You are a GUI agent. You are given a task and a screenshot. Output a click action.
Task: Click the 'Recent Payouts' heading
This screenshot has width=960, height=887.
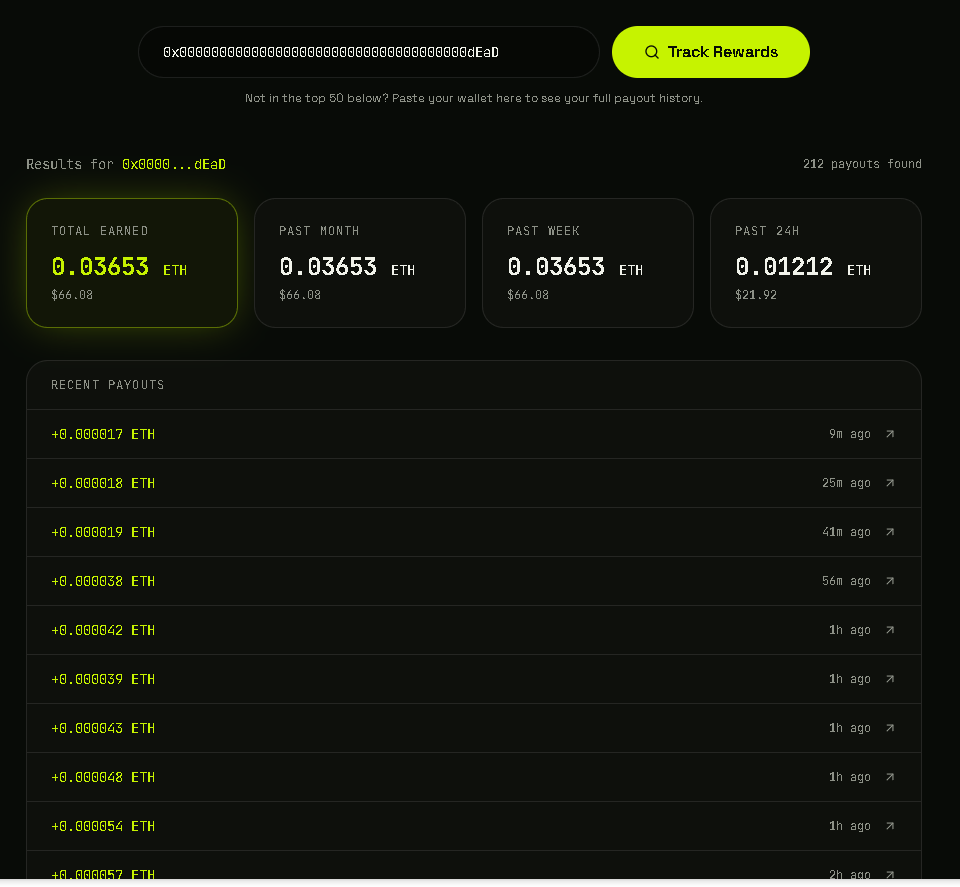click(108, 384)
